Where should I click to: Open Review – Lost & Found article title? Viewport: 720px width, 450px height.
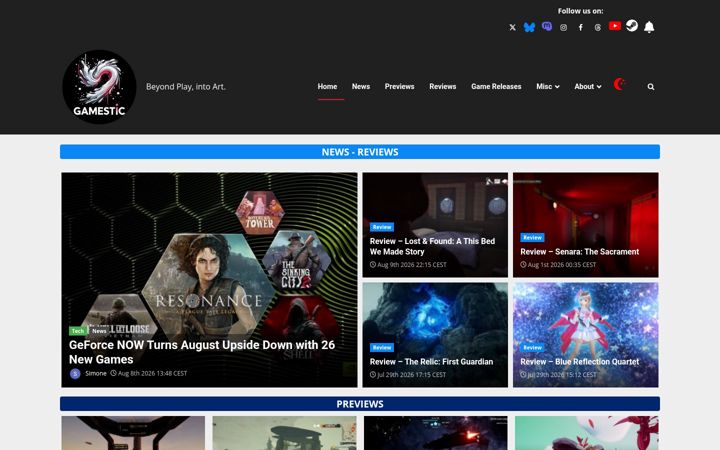tap(432, 247)
